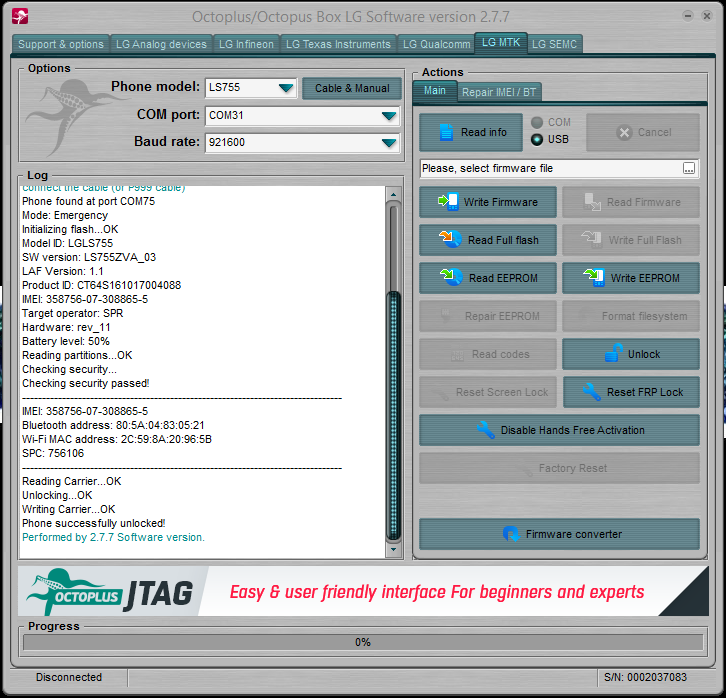Click the log scrollbar thumb

(394, 415)
